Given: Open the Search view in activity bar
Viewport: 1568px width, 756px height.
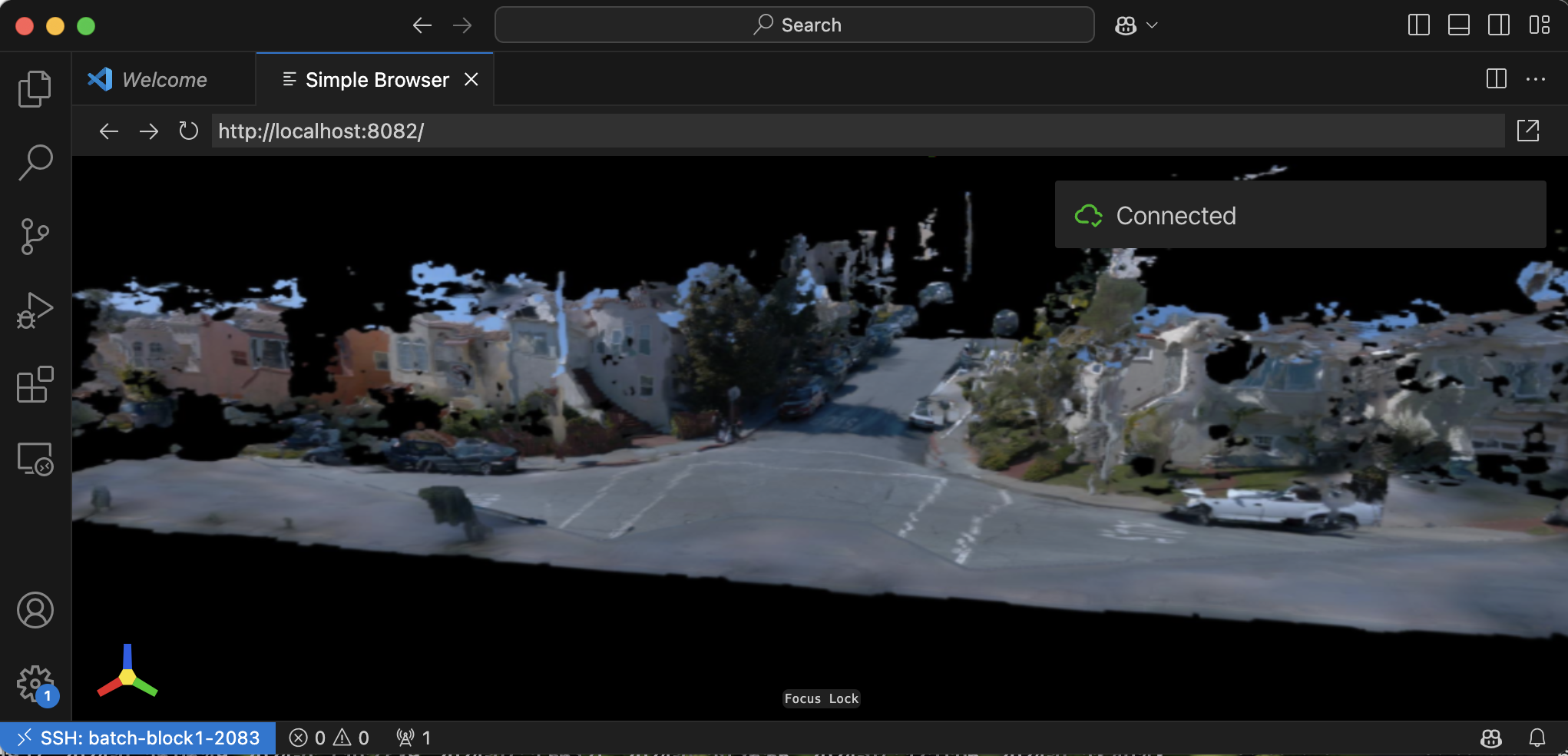Looking at the screenshot, I should pyautogui.click(x=35, y=163).
